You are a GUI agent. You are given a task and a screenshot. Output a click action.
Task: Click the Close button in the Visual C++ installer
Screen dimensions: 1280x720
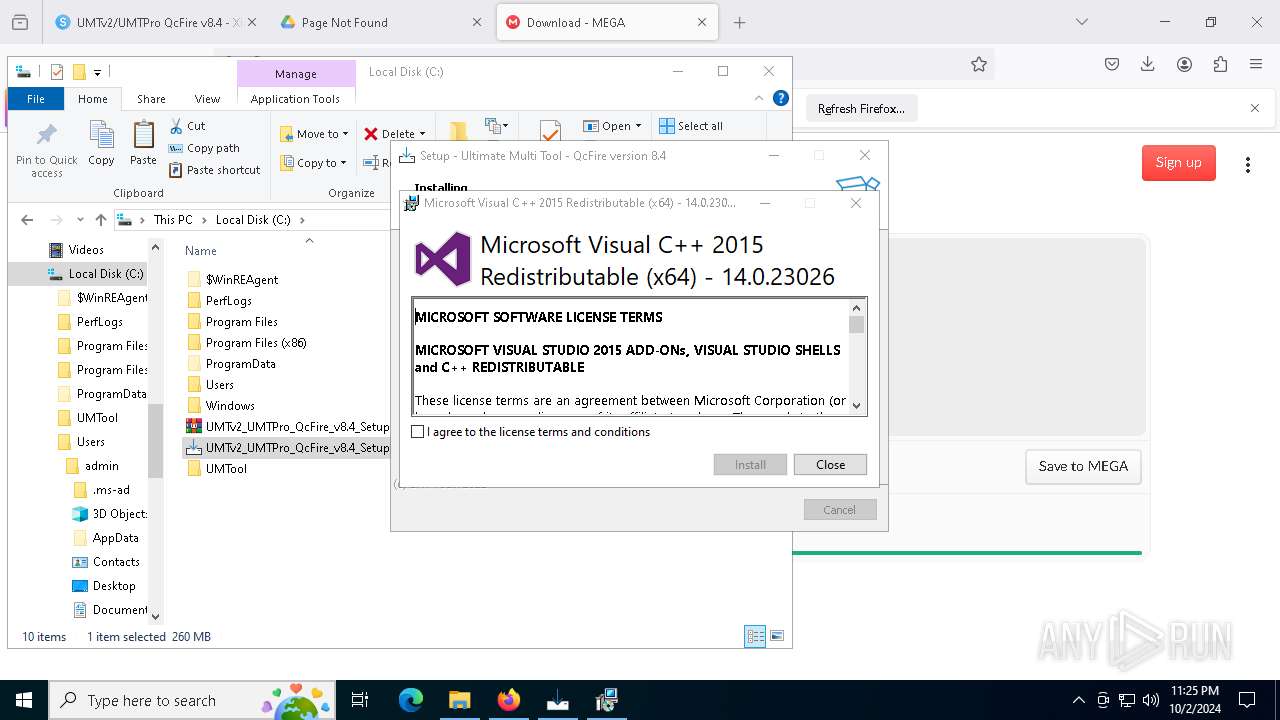click(x=830, y=465)
